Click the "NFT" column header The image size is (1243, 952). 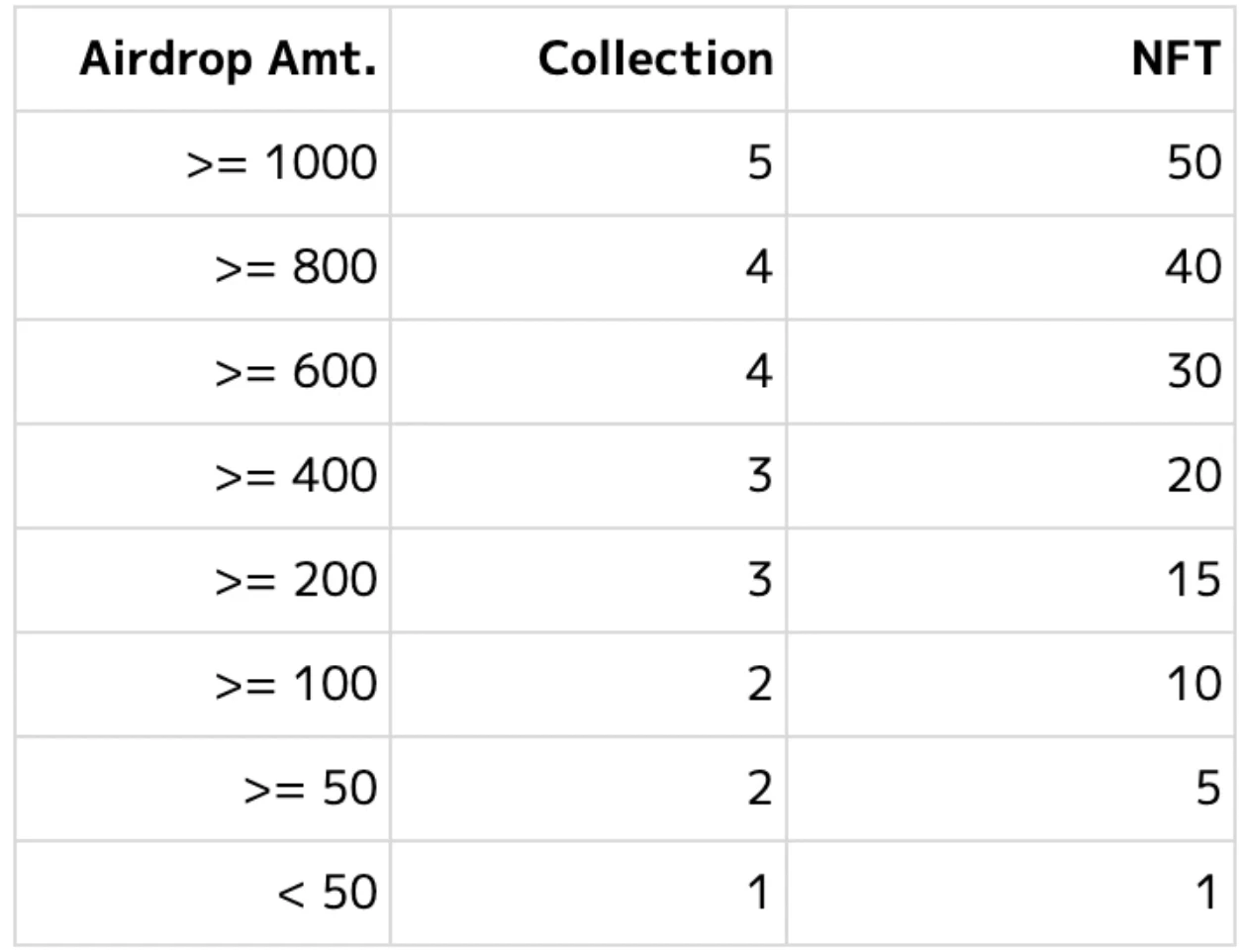1176,59
